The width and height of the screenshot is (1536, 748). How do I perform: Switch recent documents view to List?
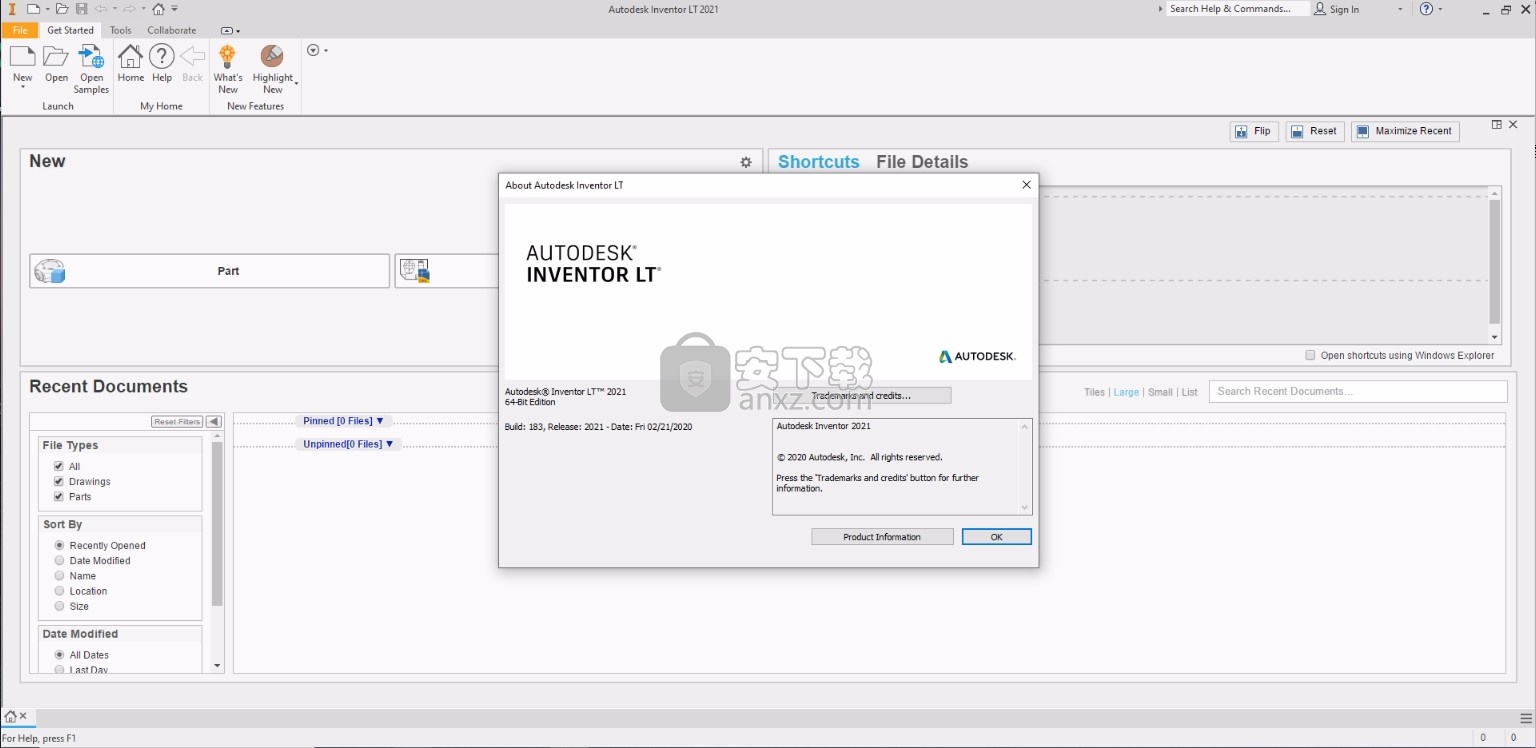(x=1189, y=392)
